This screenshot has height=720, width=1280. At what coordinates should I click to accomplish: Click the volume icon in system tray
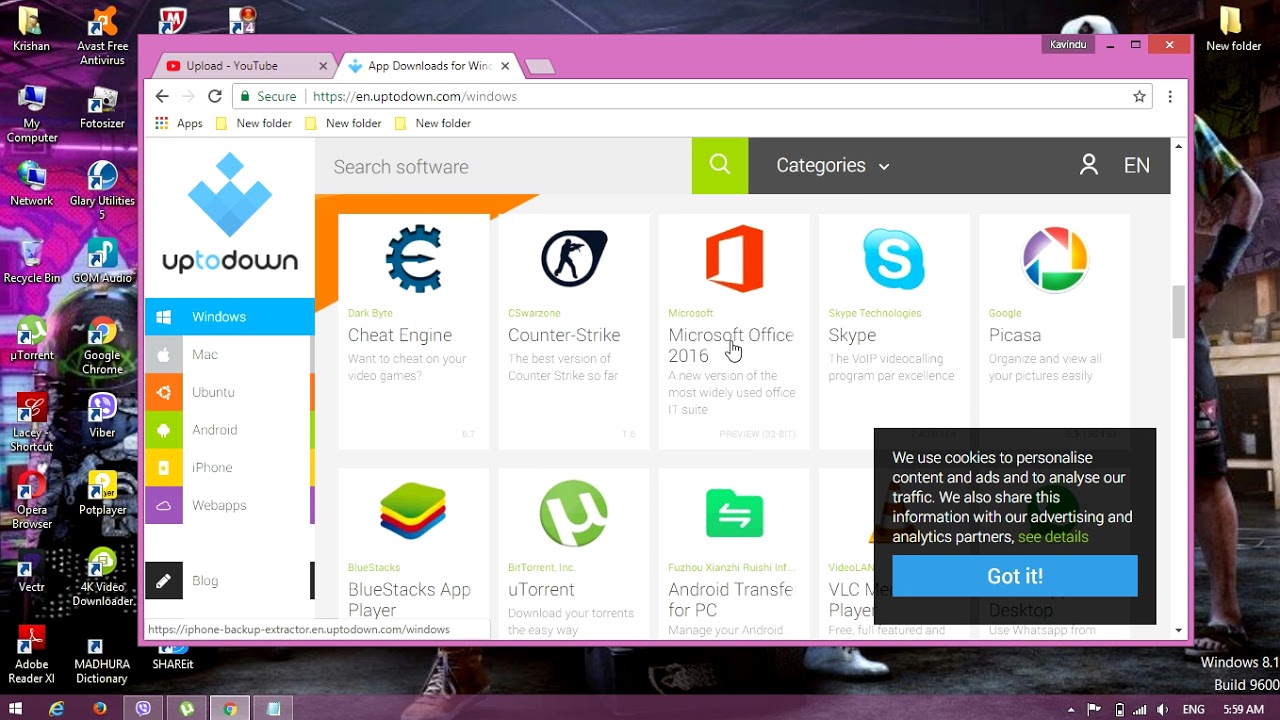[1164, 709]
